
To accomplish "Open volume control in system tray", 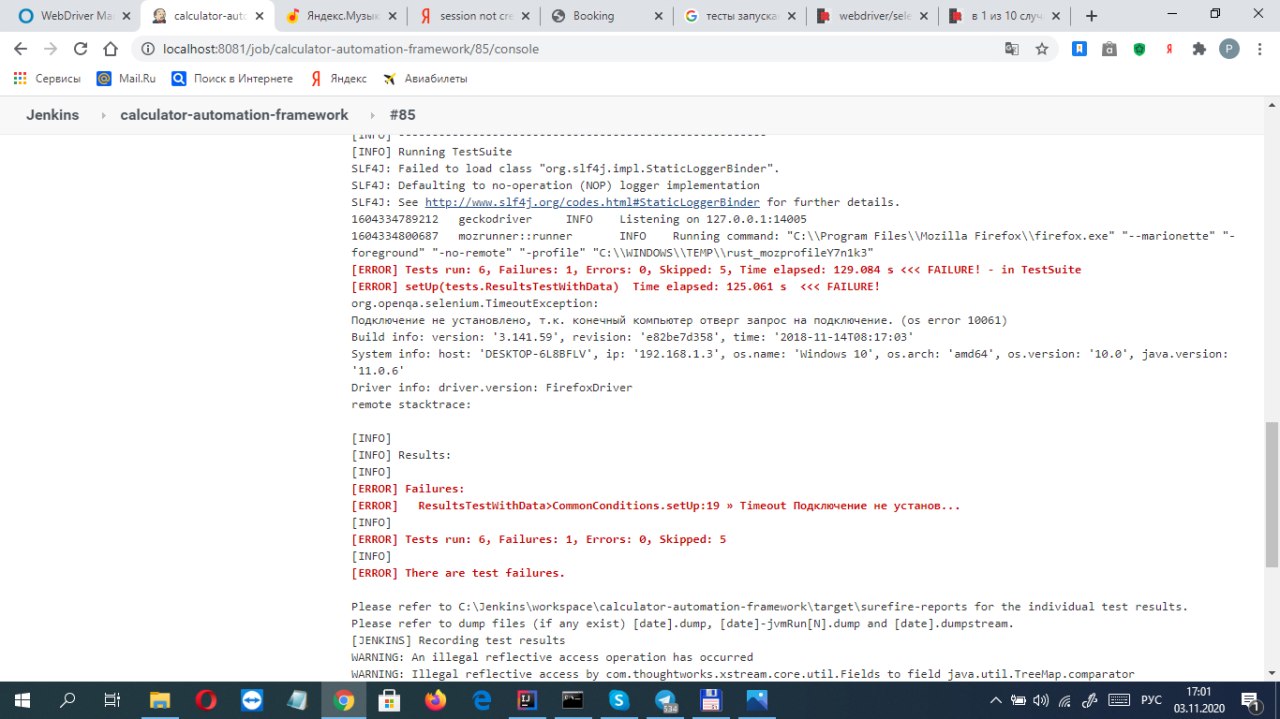I will [x=1040, y=700].
